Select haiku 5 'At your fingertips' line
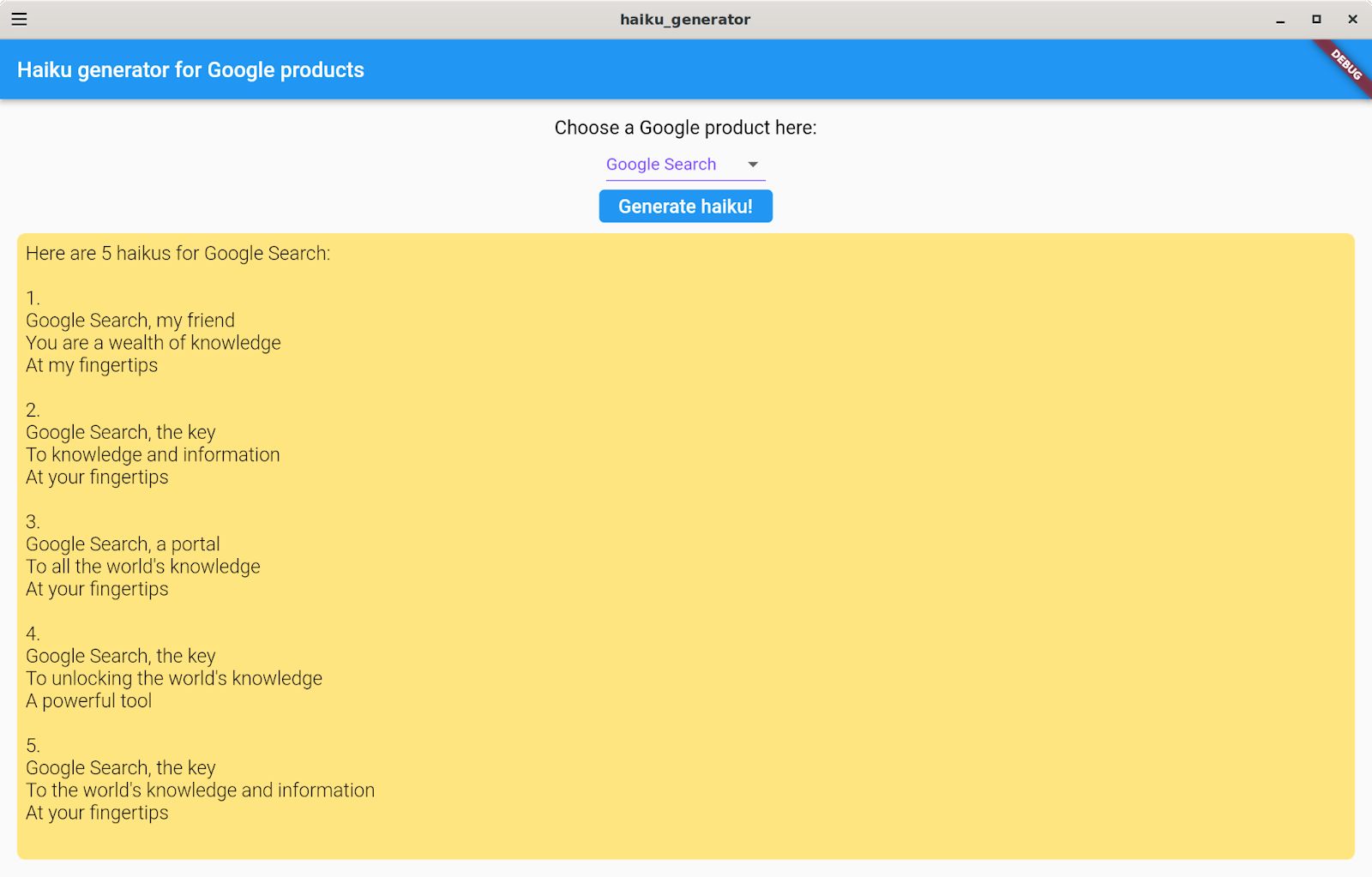Viewport: 1372px width, 877px height. (96, 812)
